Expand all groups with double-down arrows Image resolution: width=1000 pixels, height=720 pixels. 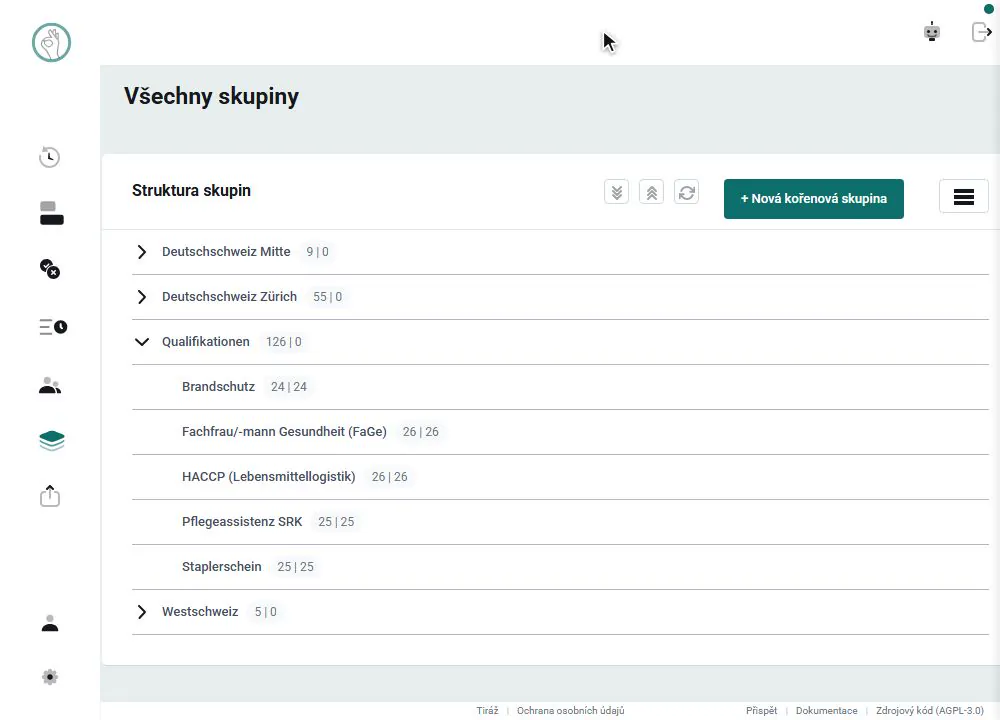pyautogui.click(x=616, y=192)
